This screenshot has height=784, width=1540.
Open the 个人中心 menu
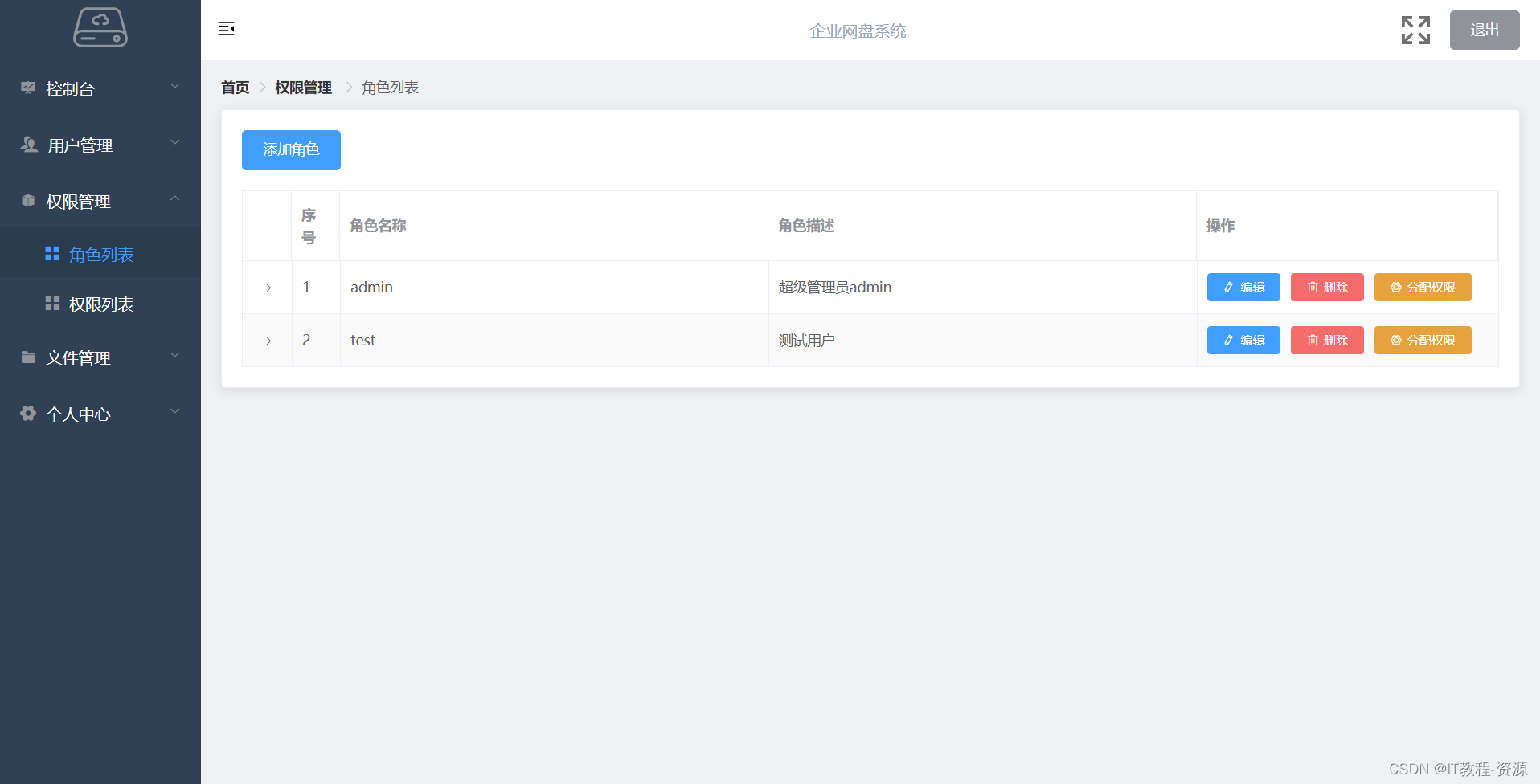pyautogui.click(x=100, y=414)
